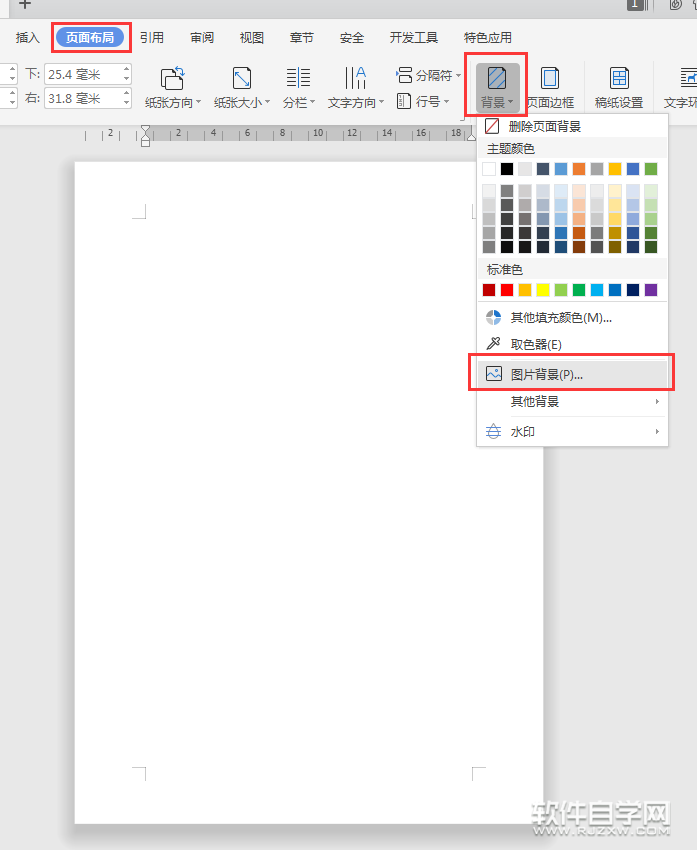Select the black theme color swatch
The width and height of the screenshot is (697, 850).
point(507,169)
